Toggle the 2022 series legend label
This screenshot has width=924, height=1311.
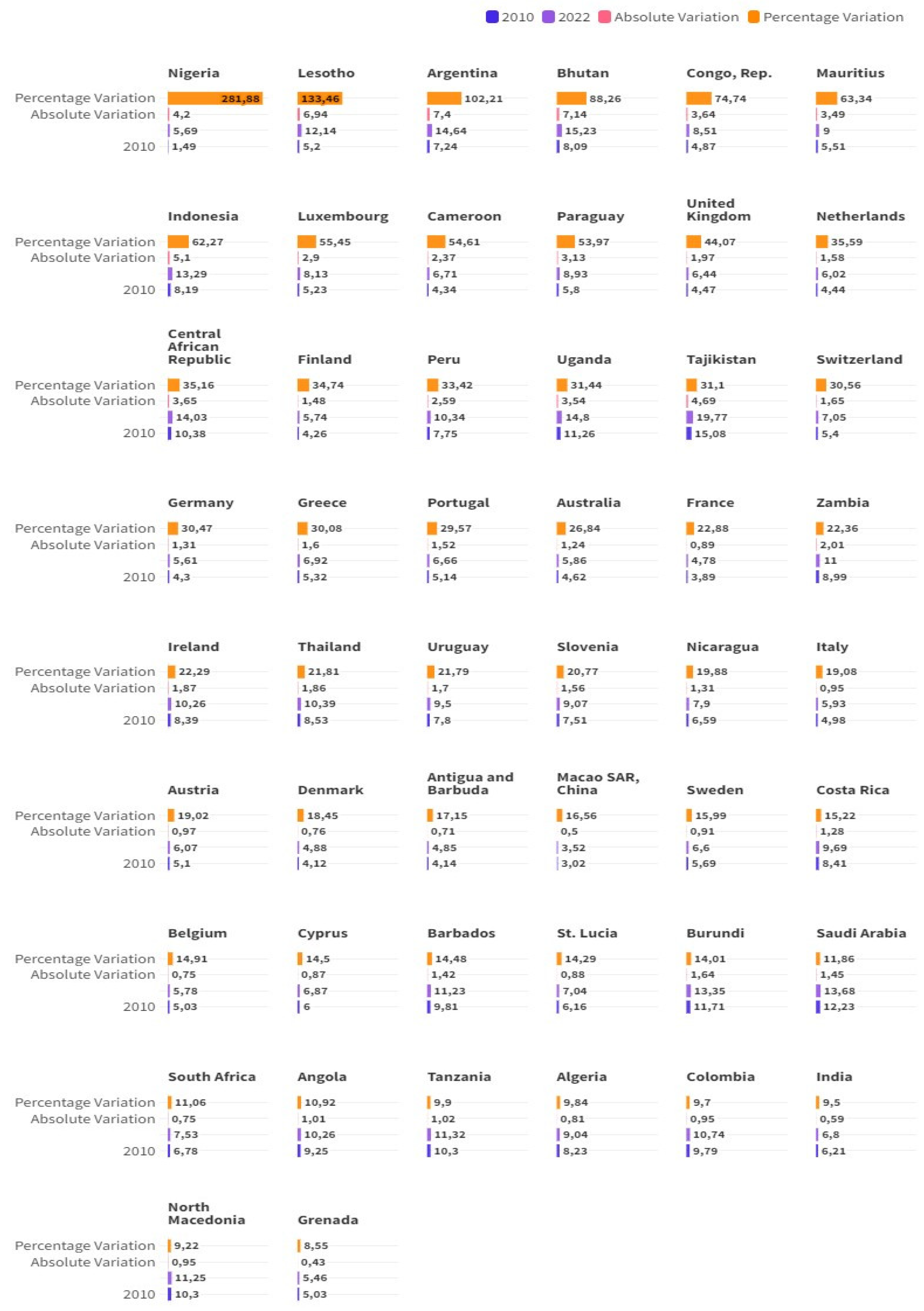[x=573, y=17]
